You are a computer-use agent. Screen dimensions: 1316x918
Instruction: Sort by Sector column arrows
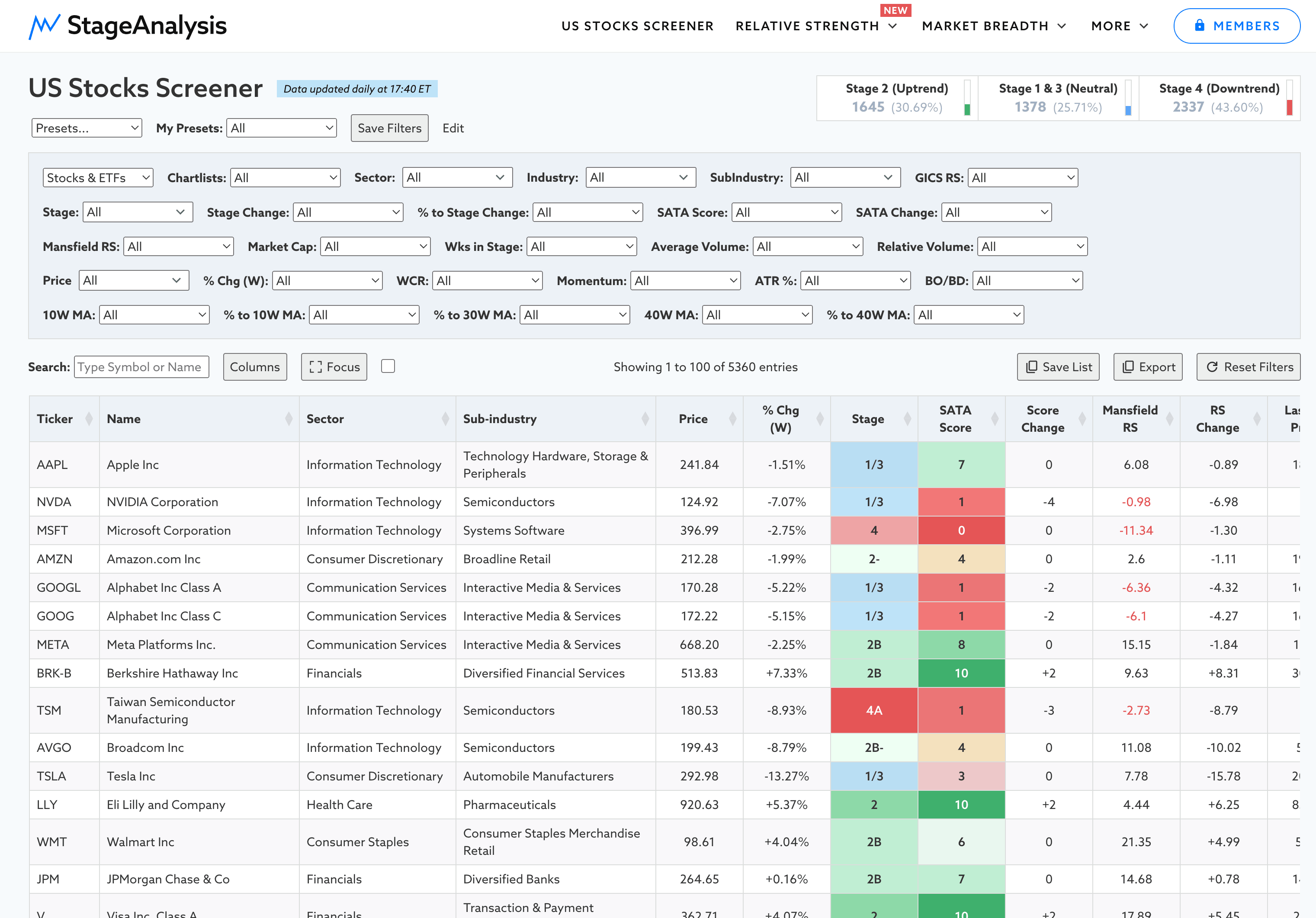click(x=445, y=419)
